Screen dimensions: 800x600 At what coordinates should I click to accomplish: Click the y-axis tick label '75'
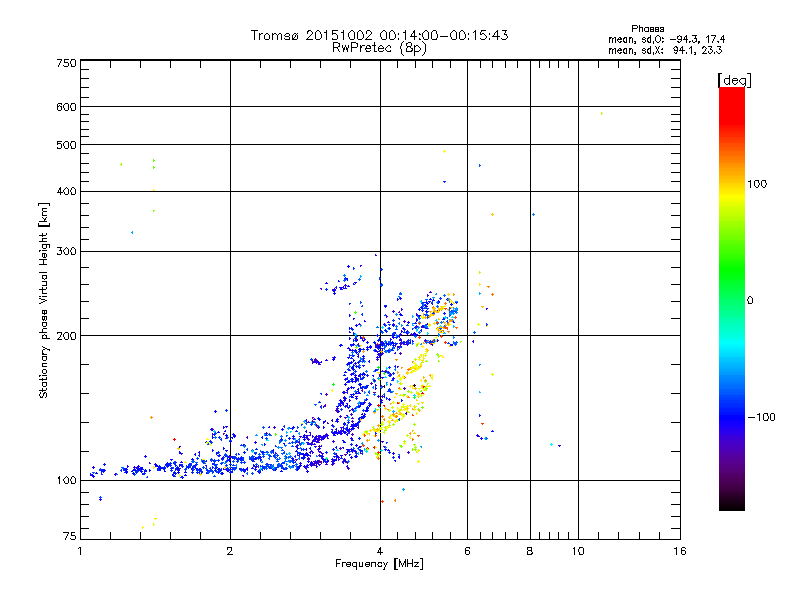pos(70,536)
